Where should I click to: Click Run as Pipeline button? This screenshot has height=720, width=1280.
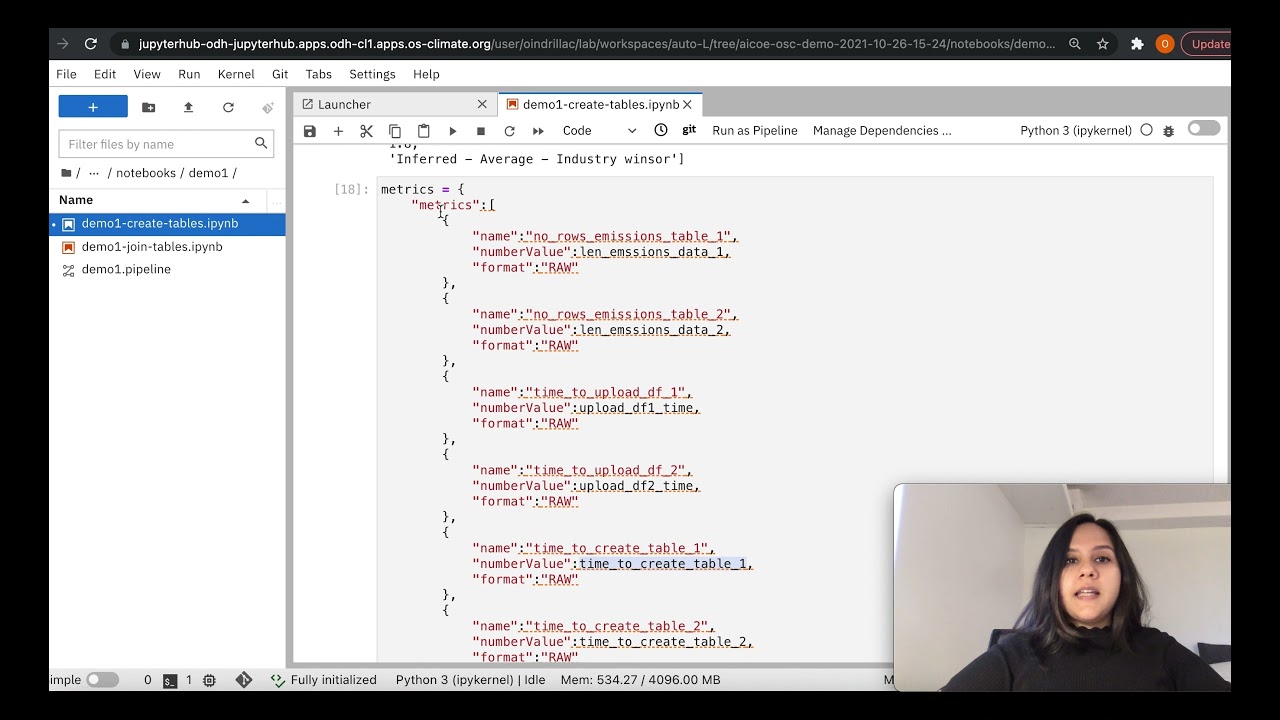click(755, 131)
